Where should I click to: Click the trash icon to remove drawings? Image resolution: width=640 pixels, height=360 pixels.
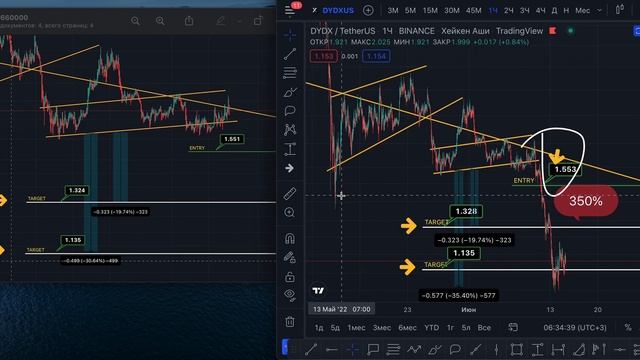(x=290, y=322)
